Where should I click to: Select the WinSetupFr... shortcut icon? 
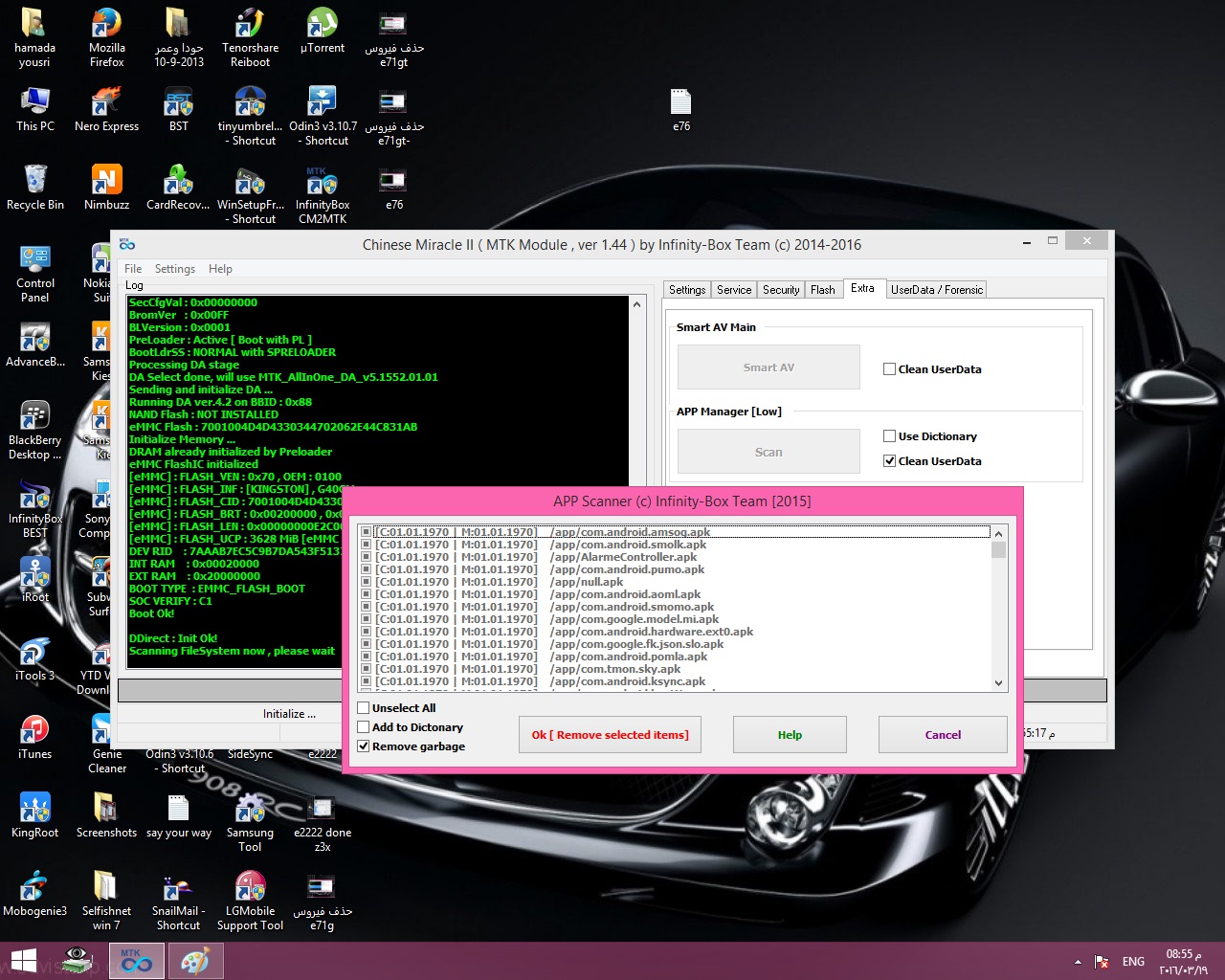pos(250,195)
